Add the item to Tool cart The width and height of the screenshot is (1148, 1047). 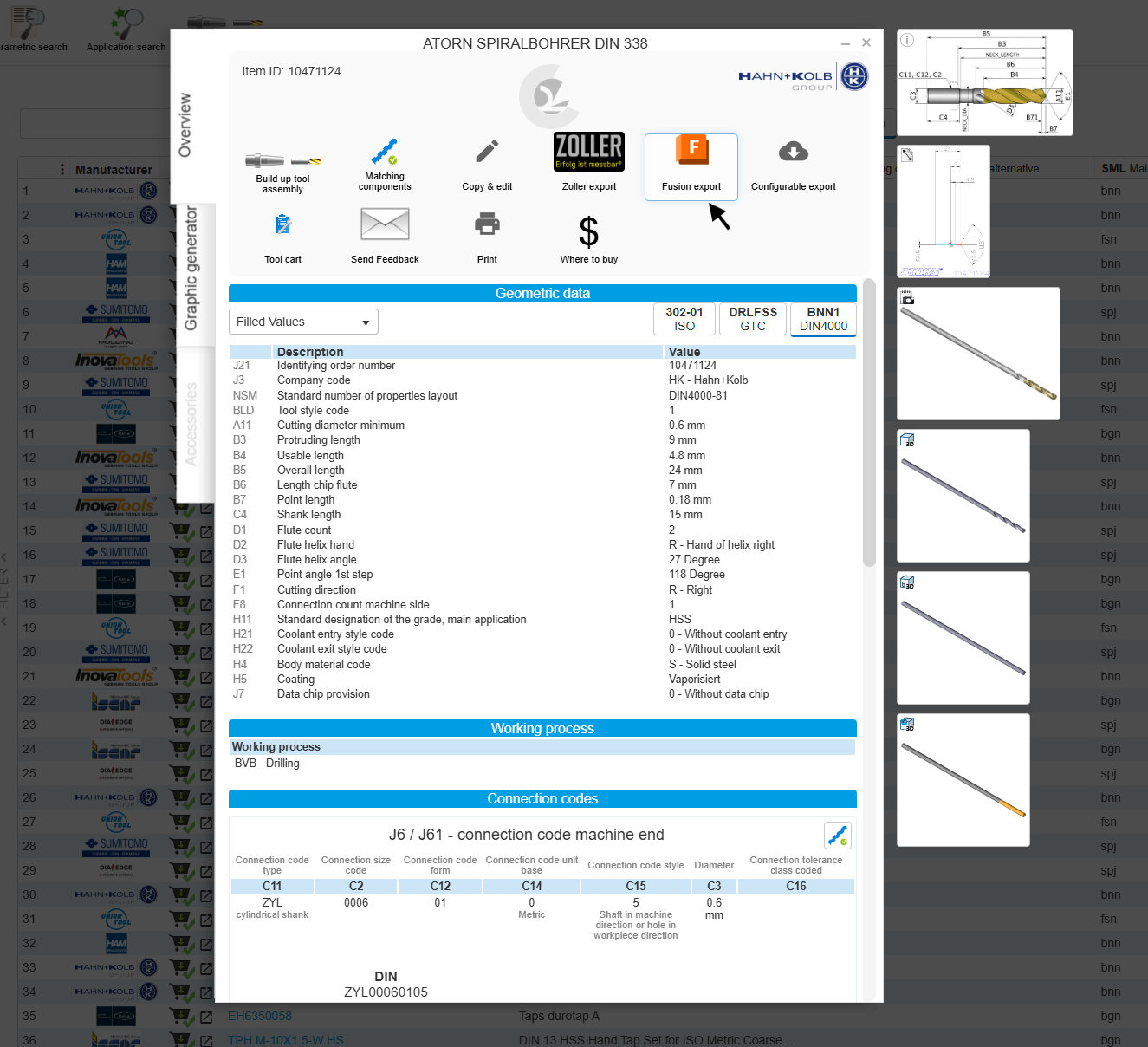click(x=282, y=237)
